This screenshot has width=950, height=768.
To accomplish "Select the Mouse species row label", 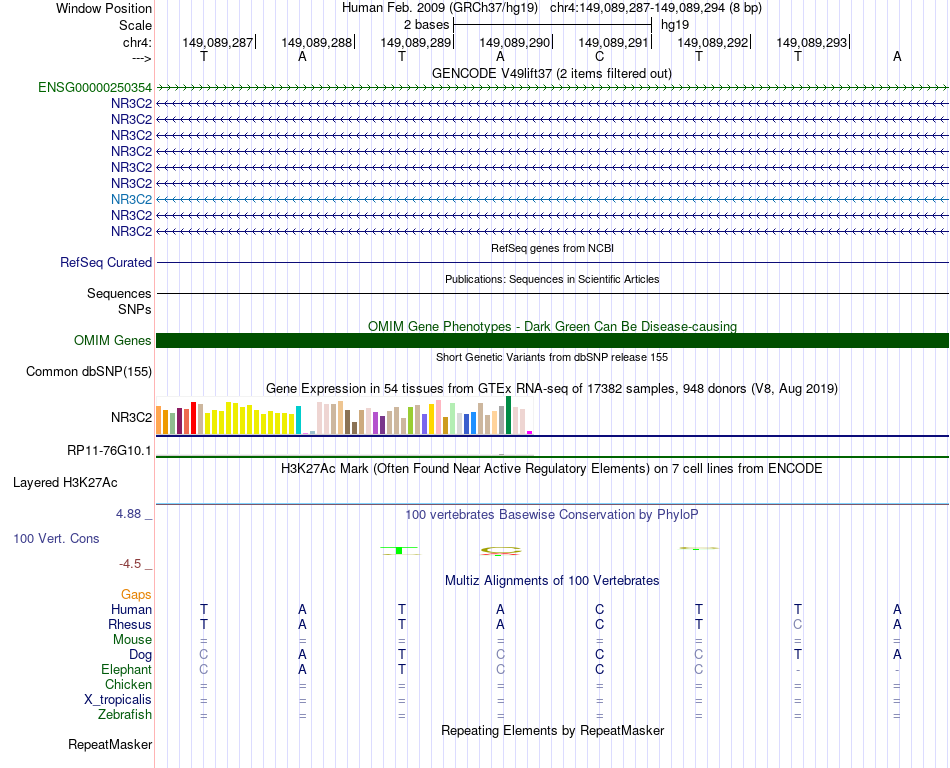I will 132,640.
